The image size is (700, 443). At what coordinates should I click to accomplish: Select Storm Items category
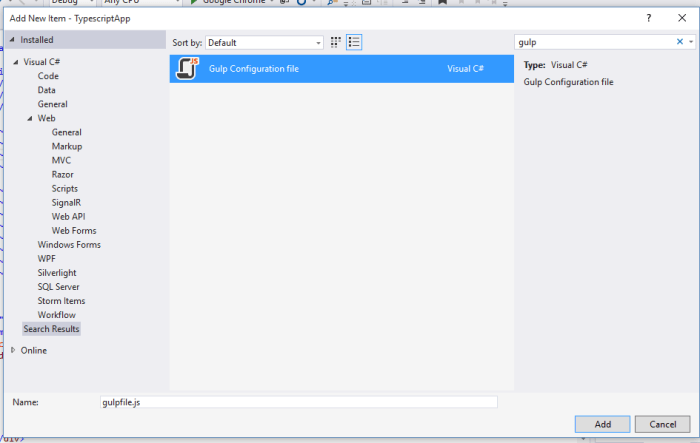61,301
